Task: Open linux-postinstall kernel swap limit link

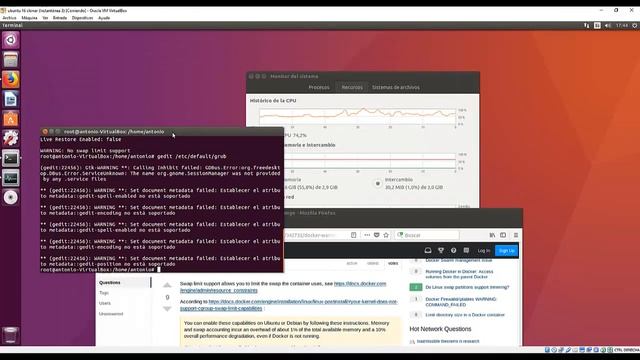Action: 289,305
